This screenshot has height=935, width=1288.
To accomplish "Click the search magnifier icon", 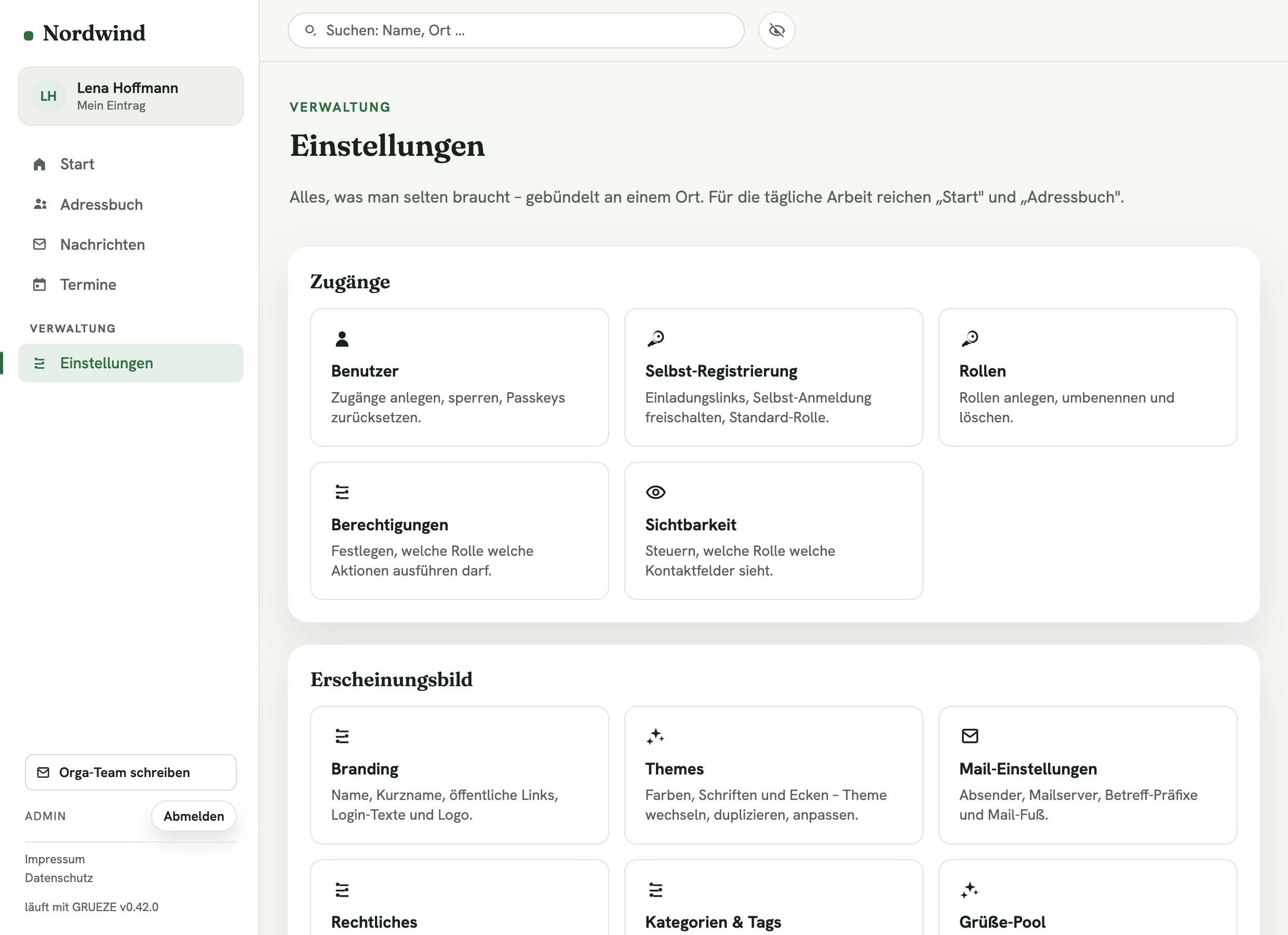I will coord(310,30).
